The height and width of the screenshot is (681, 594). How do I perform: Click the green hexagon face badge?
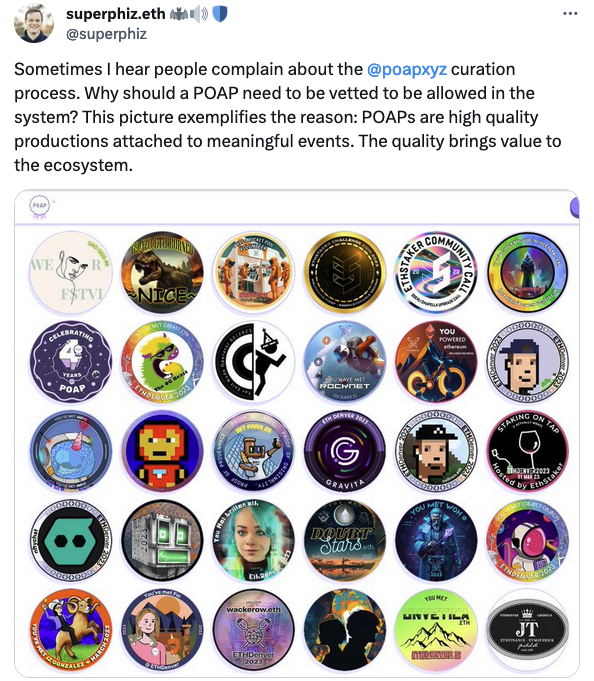pyautogui.click(x=71, y=541)
